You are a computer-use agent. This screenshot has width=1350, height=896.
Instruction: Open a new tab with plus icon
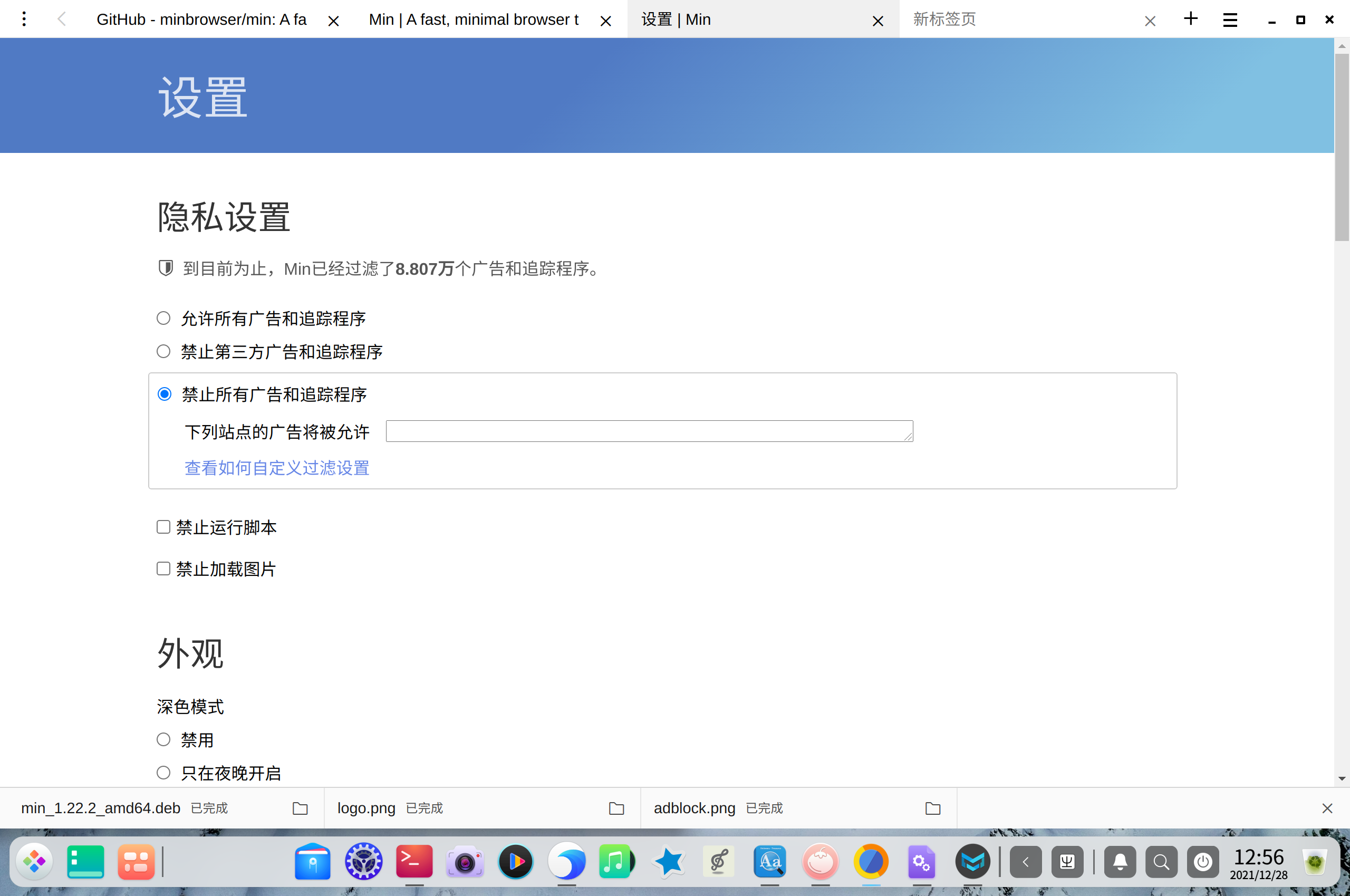(1191, 19)
